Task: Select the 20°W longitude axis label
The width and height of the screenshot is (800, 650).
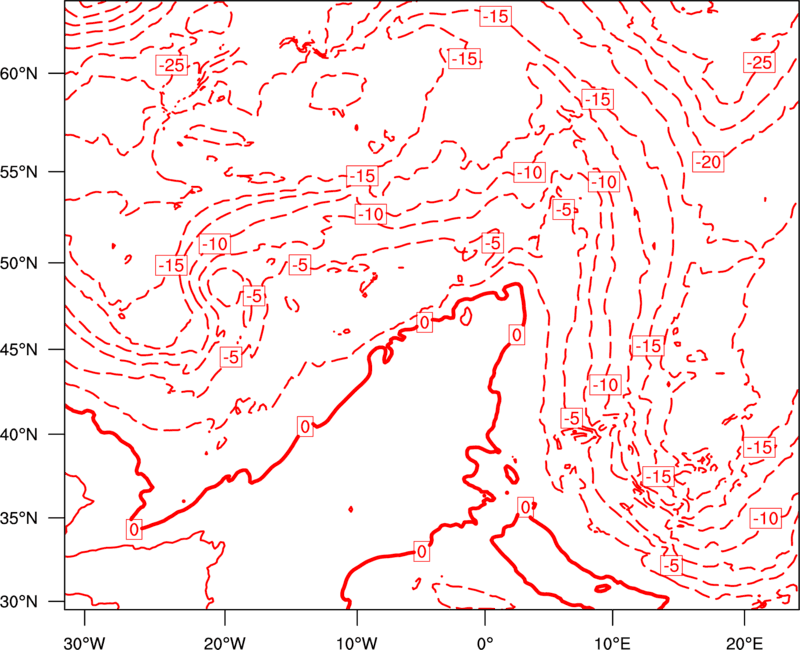Action: [x=225, y=642]
